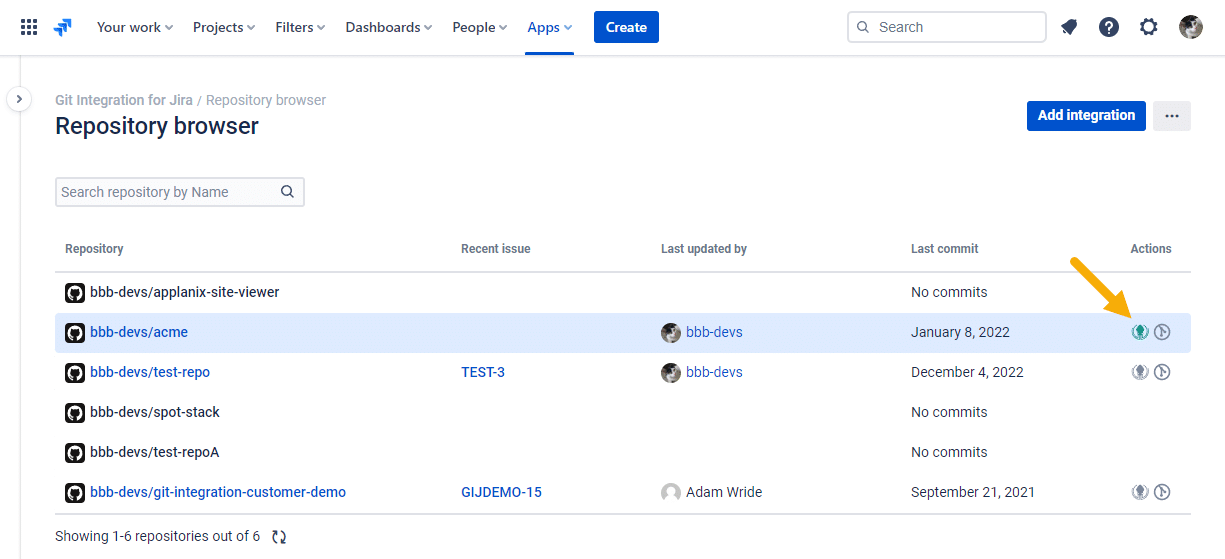
Task: Open the bbb-devs/test-repo repository link
Action: (150, 372)
